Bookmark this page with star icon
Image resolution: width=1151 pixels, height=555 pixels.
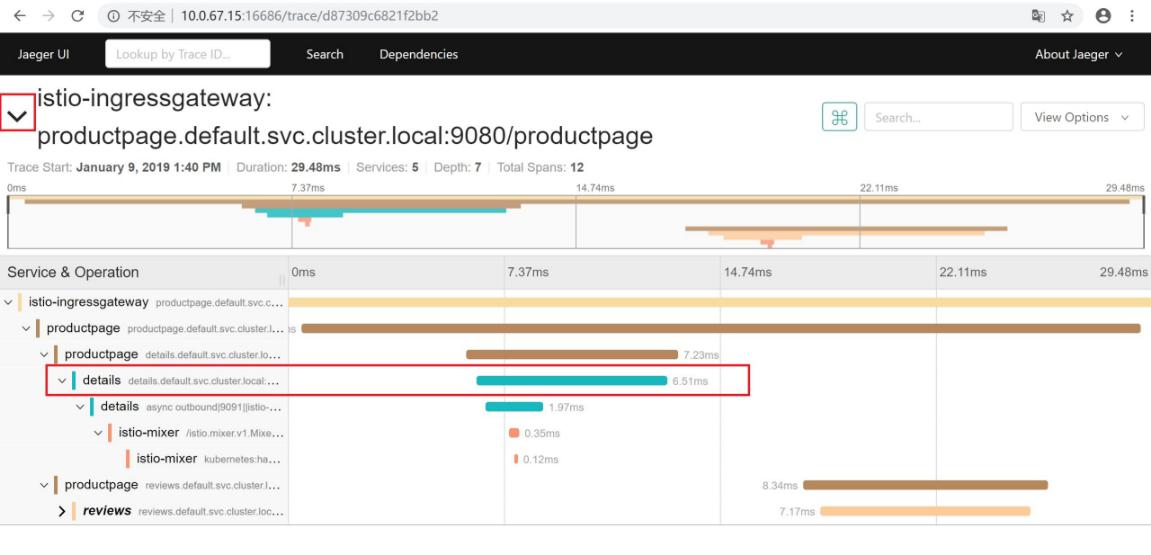pos(1069,16)
